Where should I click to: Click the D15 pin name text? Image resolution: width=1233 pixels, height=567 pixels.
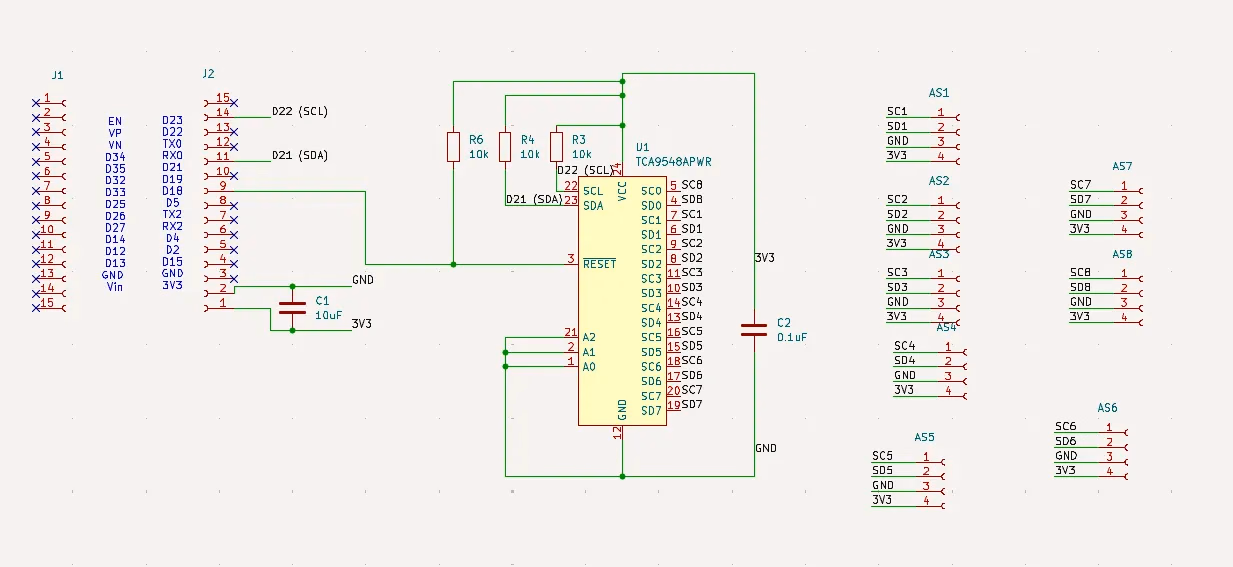click(172, 262)
